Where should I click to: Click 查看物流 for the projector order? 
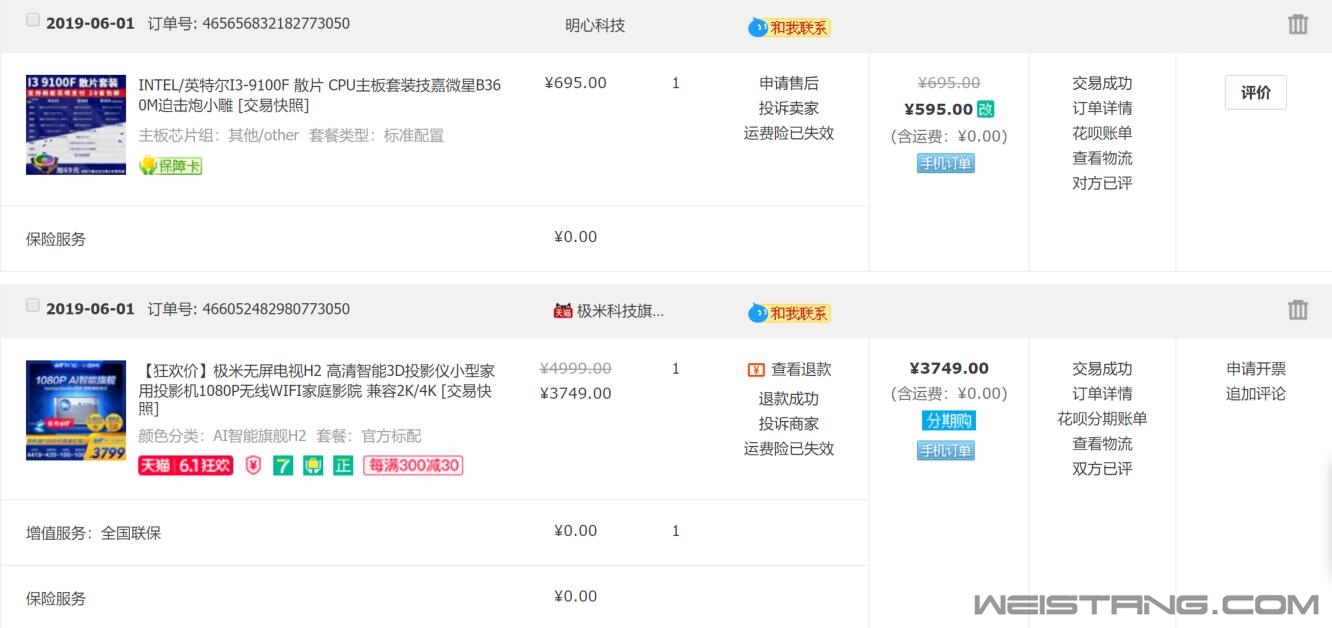point(1102,444)
